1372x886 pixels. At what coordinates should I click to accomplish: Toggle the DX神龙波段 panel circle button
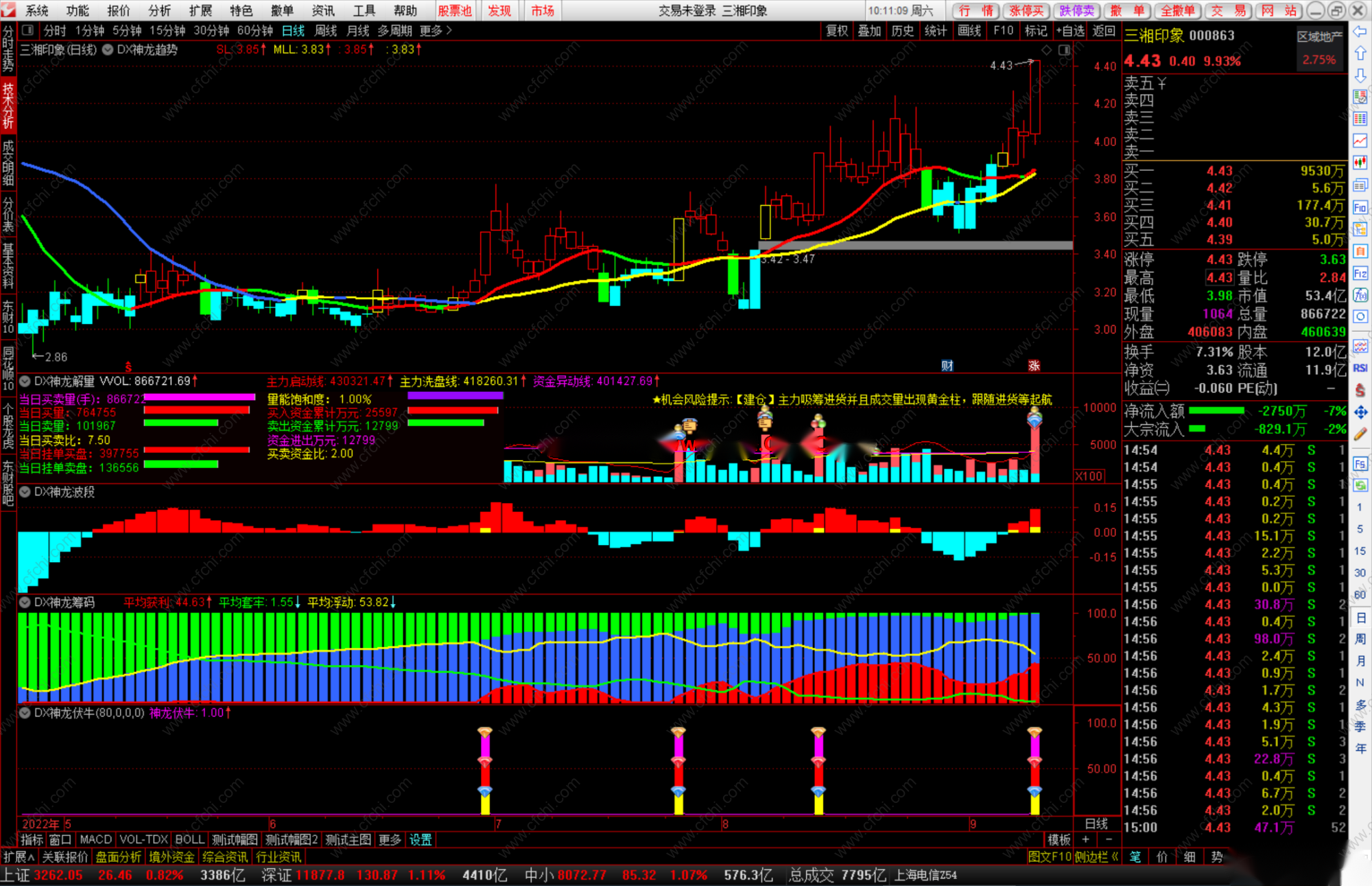pyautogui.click(x=25, y=492)
